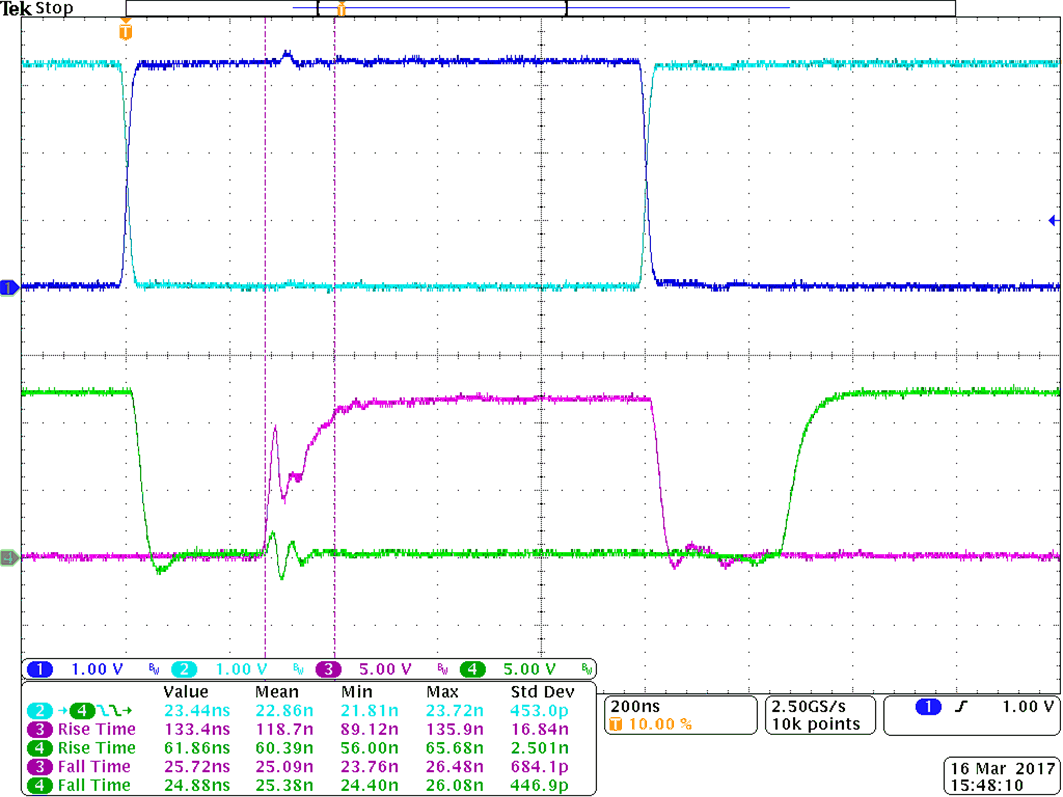Open Channel 2 settings via its cyan badge
This screenshot has height=797, width=1063.
click(x=184, y=668)
